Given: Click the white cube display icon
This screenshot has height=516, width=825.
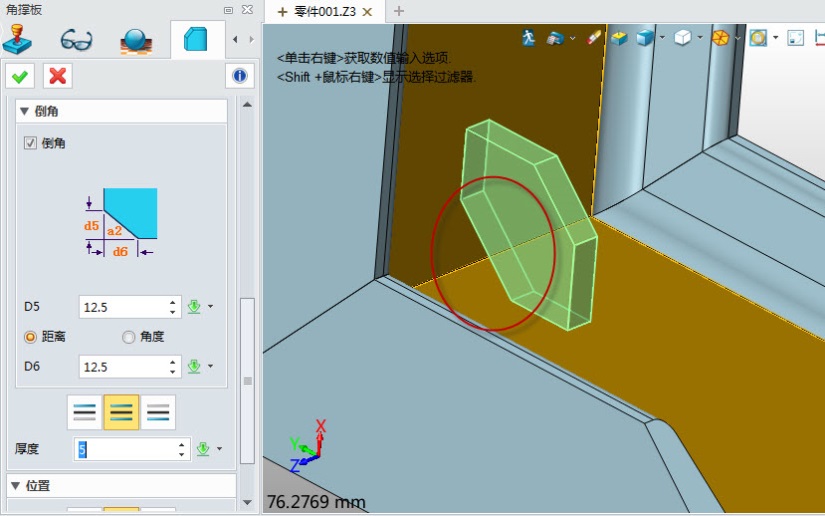Looking at the screenshot, I should point(682,38).
